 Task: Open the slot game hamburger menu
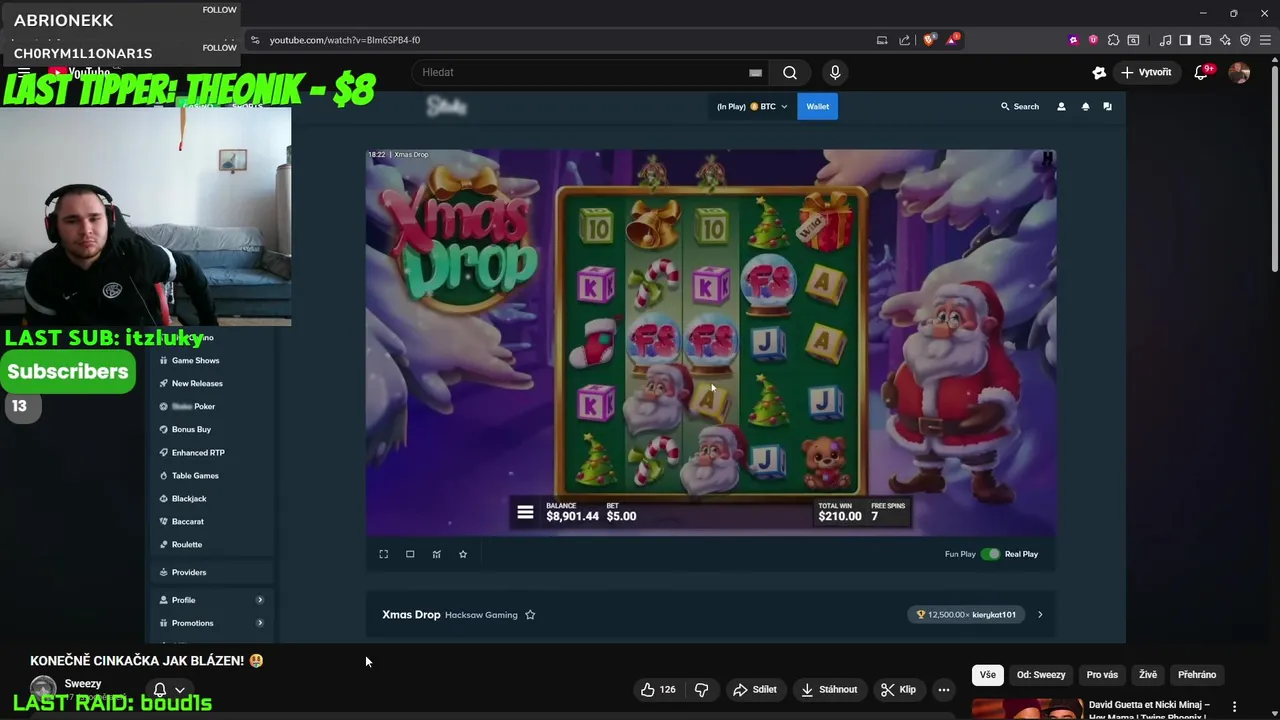pyautogui.click(x=525, y=513)
